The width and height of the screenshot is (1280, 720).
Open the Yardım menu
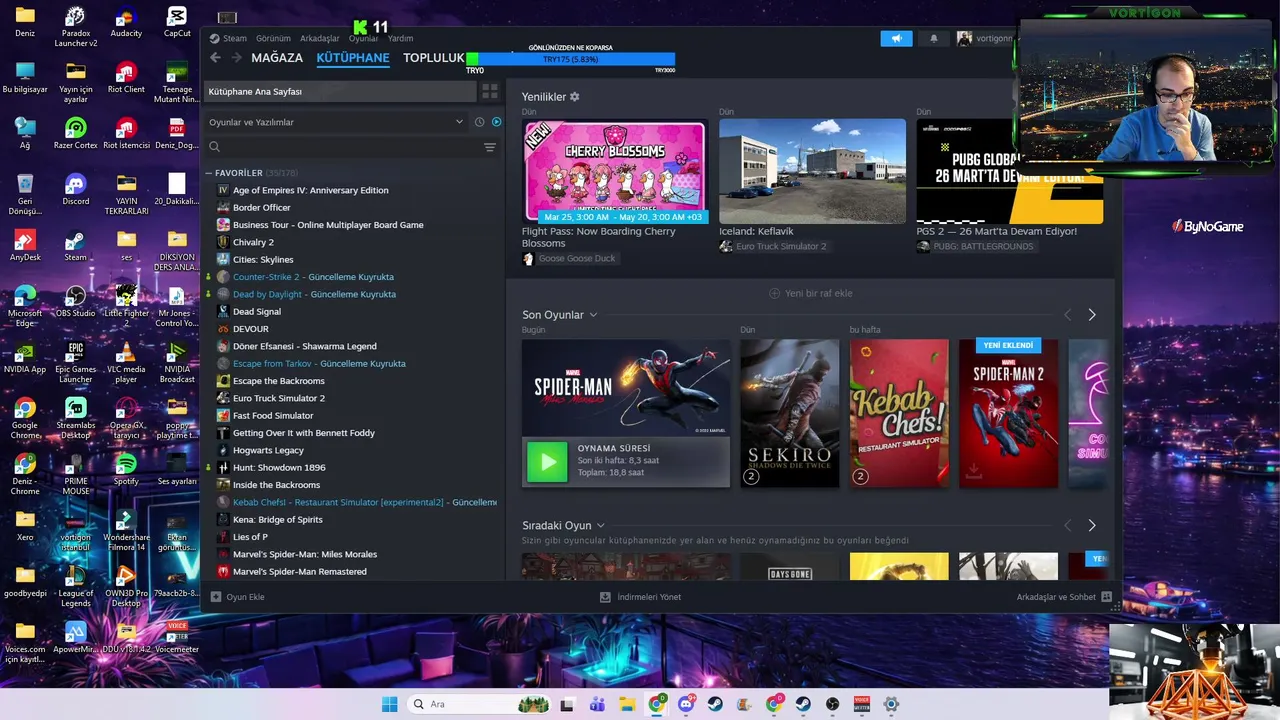point(400,38)
